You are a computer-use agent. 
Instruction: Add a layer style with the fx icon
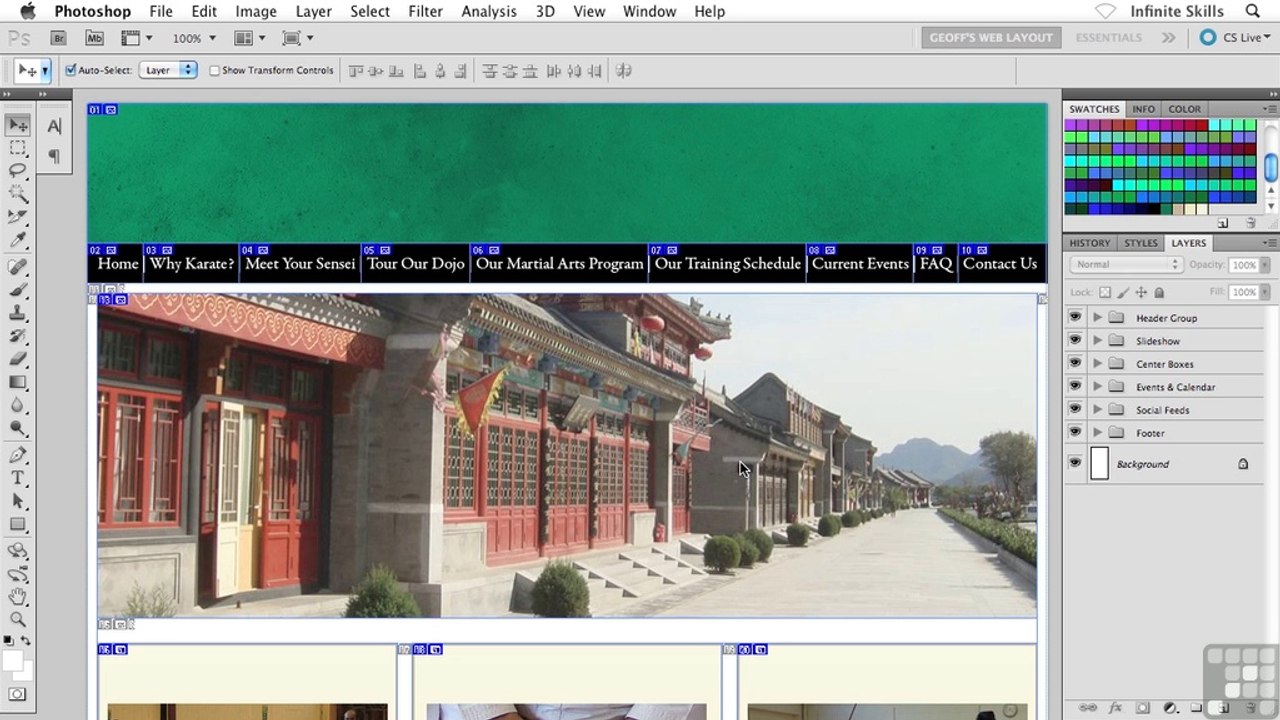point(1116,708)
